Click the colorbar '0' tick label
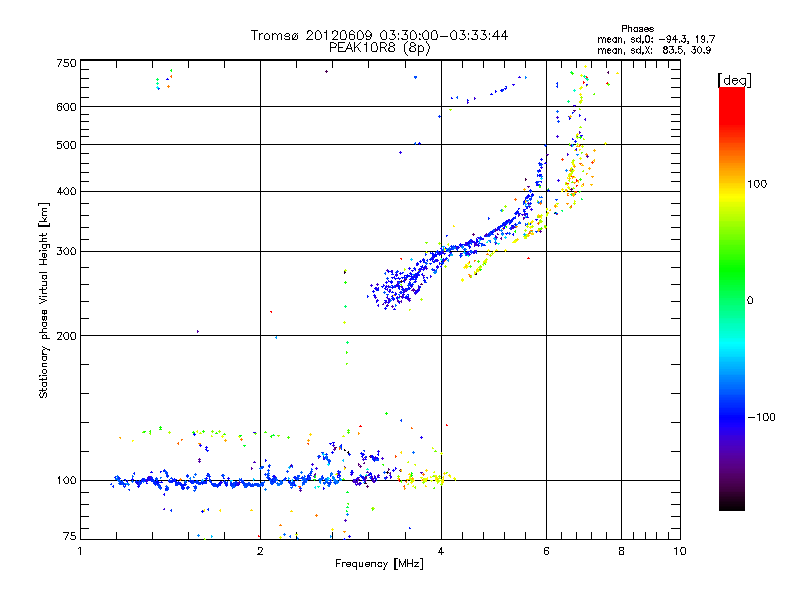The height and width of the screenshot is (600, 800). click(750, 301)
